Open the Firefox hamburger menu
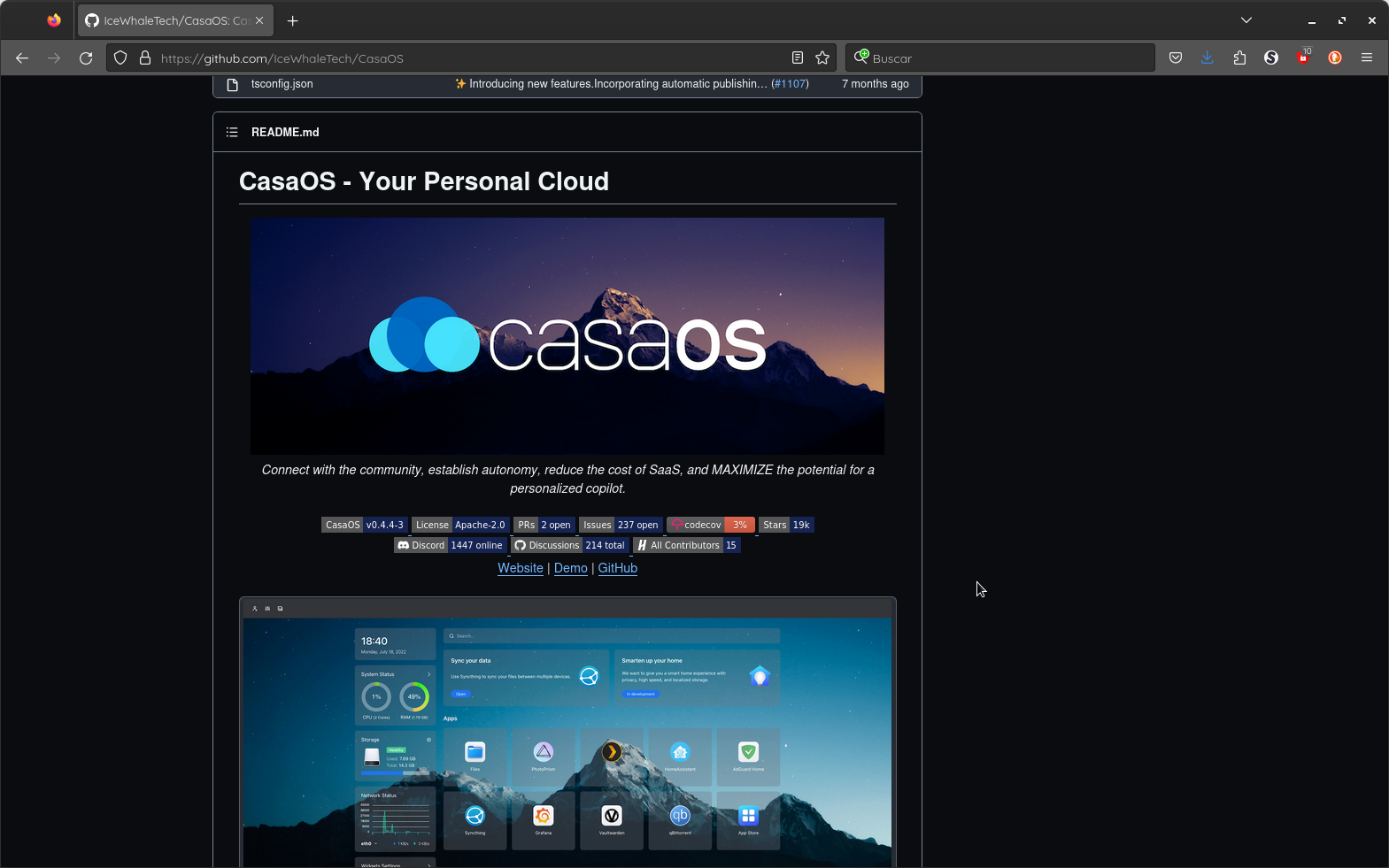Screen dimensions: 1389x868 1367,58
